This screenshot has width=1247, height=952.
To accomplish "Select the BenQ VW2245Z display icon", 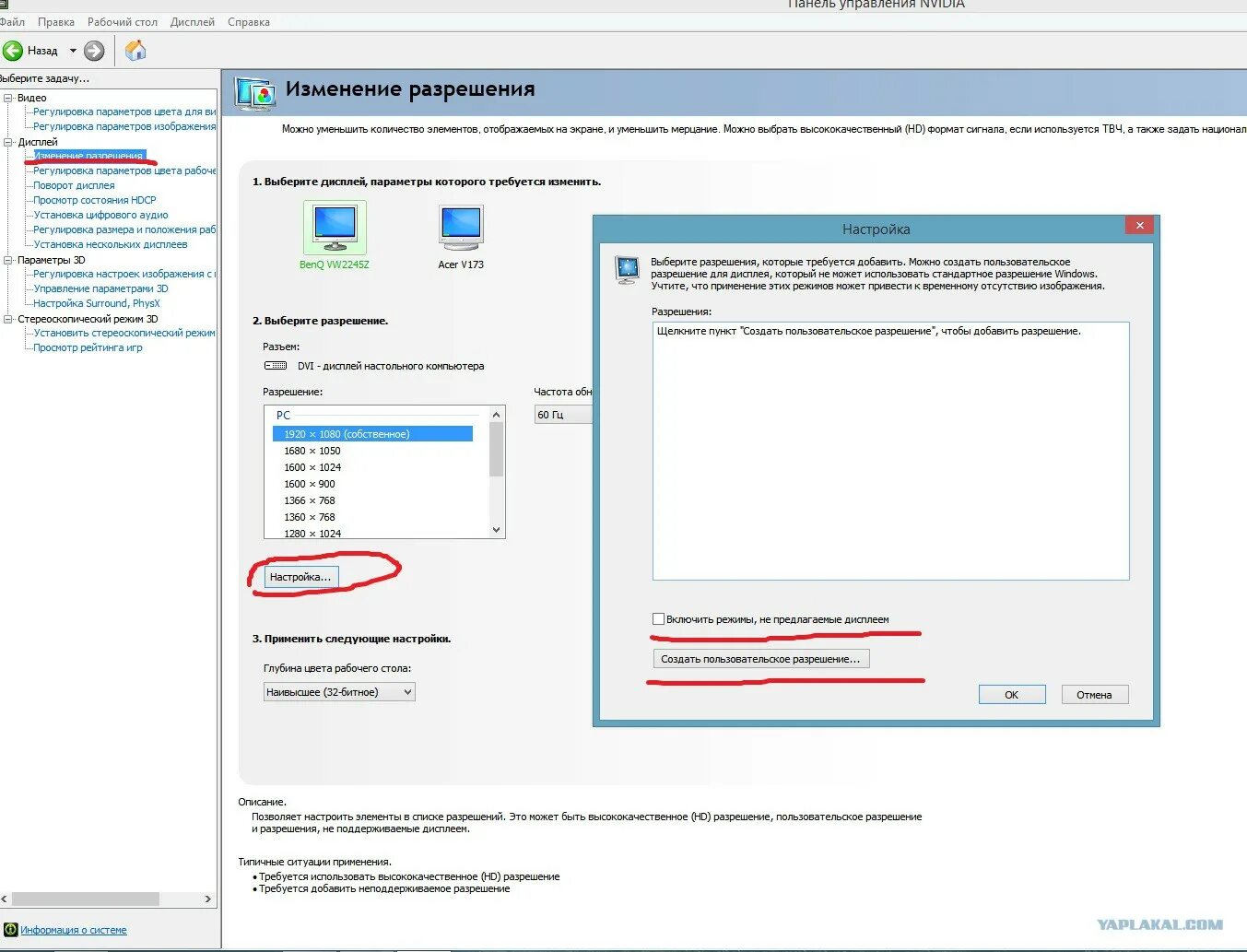I will (x=335, y=228).
